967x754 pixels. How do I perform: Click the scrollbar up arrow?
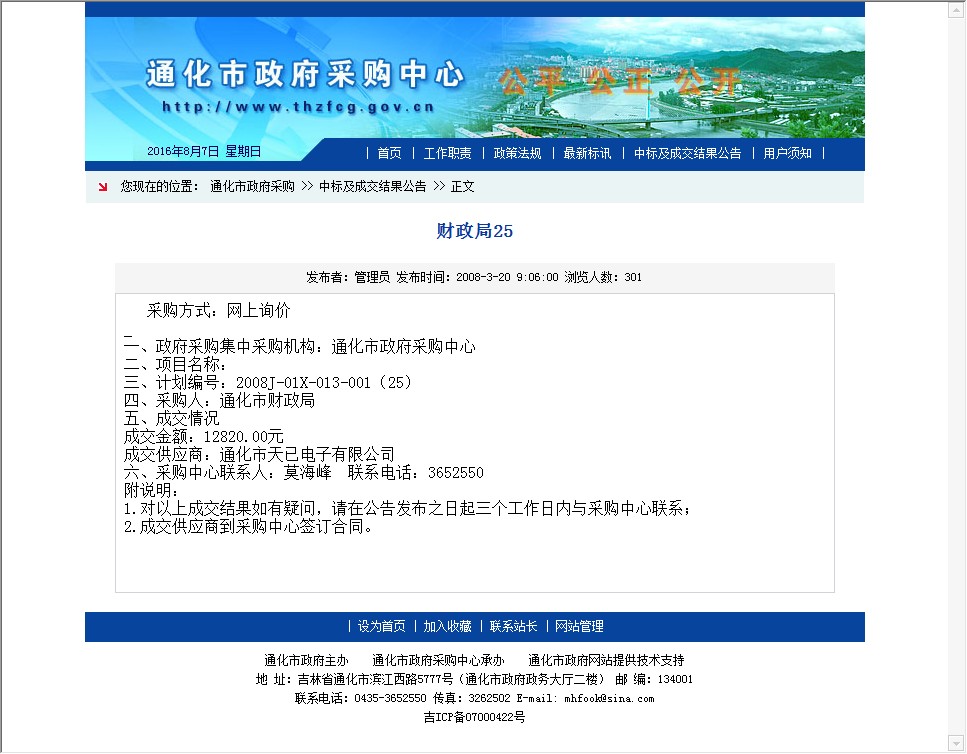coord(956,8)
